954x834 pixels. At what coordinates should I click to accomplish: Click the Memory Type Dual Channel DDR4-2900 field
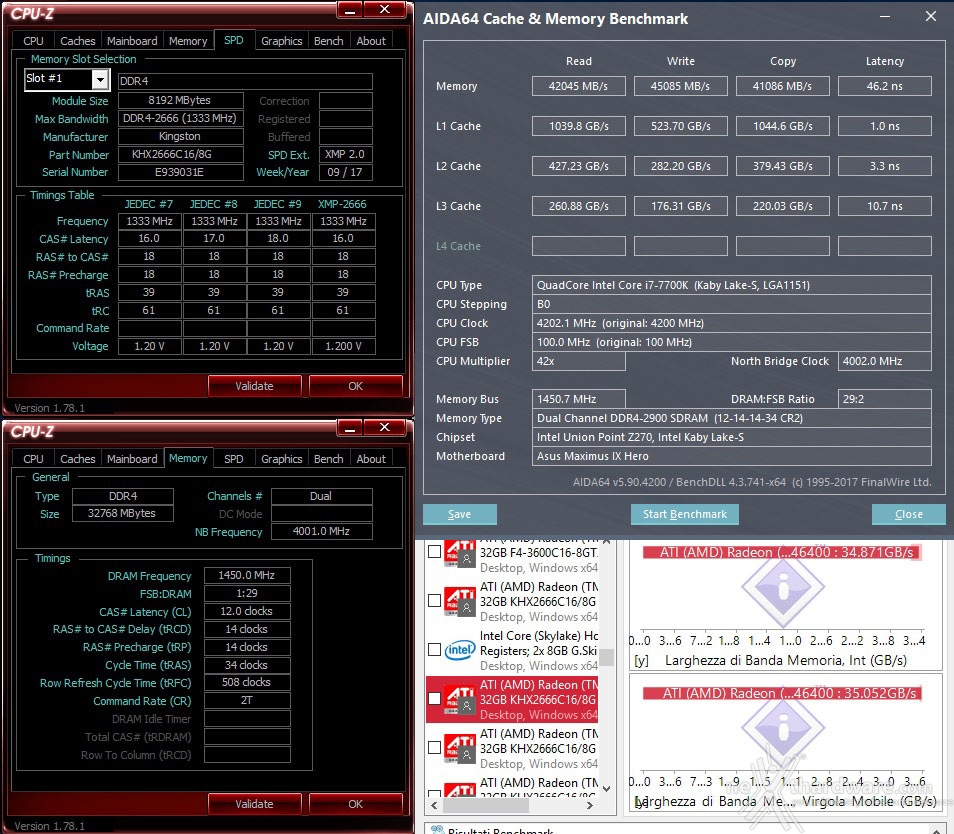[731, 418]
